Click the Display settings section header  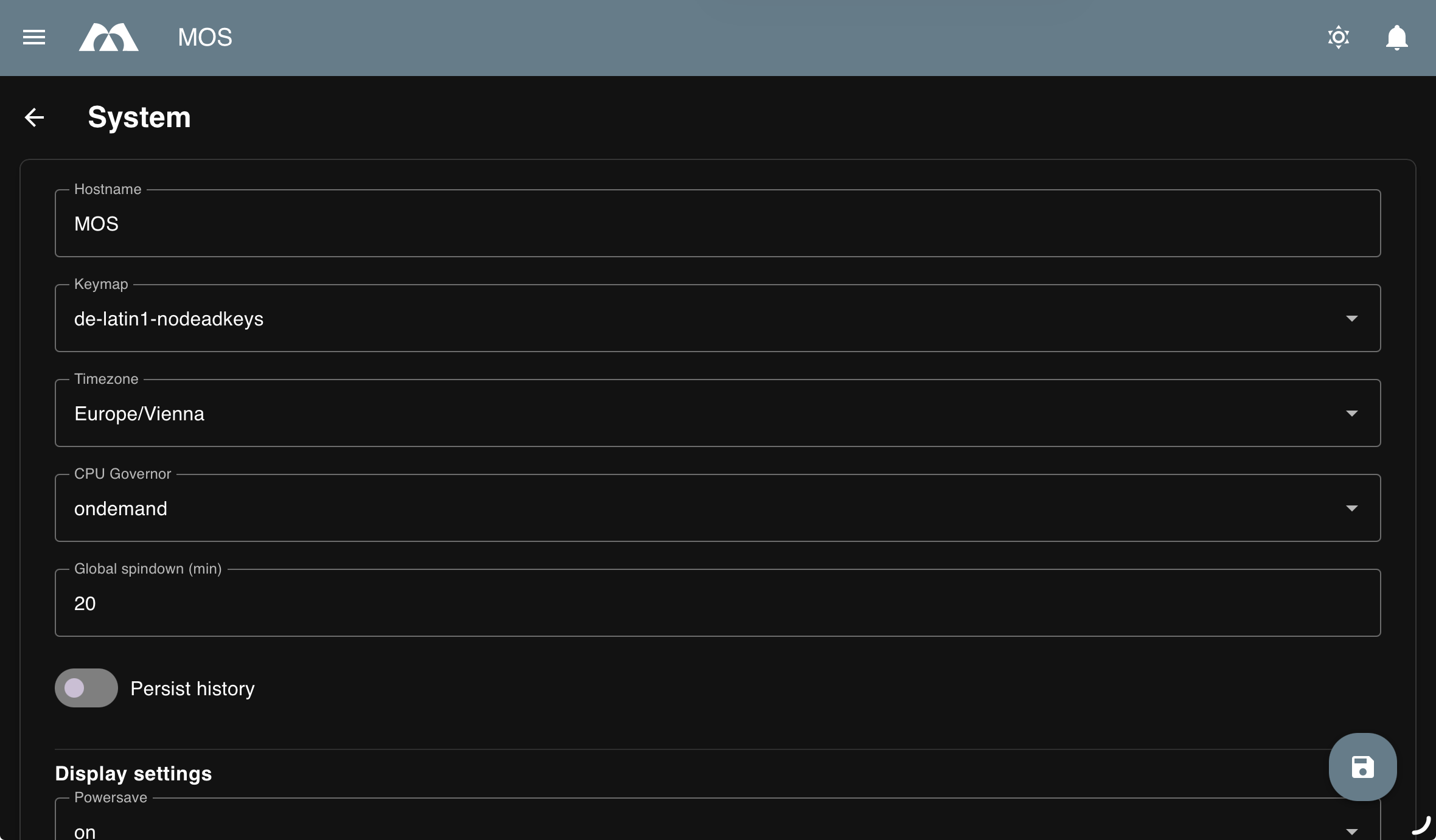pos(133,773)
